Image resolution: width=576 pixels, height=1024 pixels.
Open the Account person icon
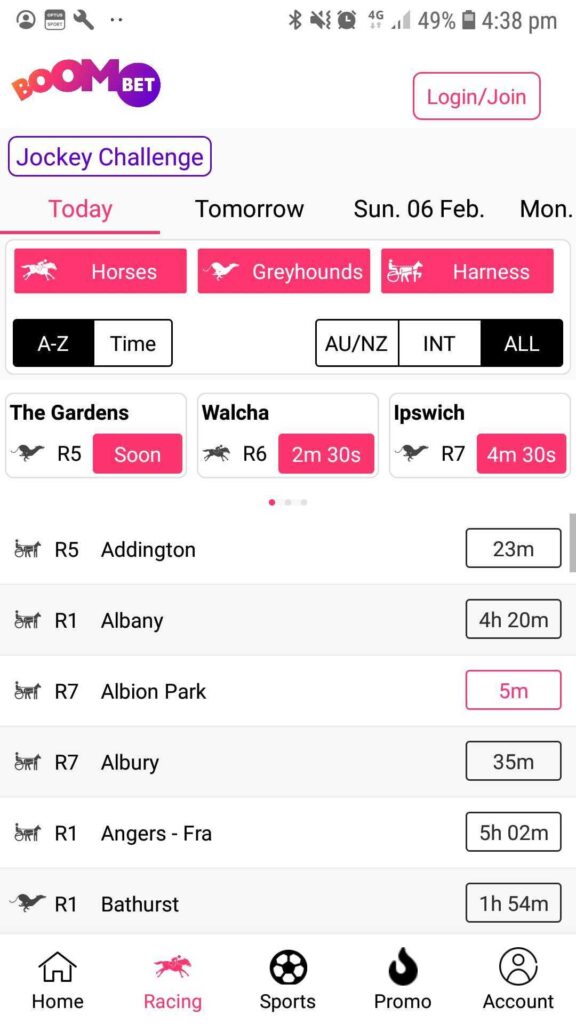click(517, 967)
